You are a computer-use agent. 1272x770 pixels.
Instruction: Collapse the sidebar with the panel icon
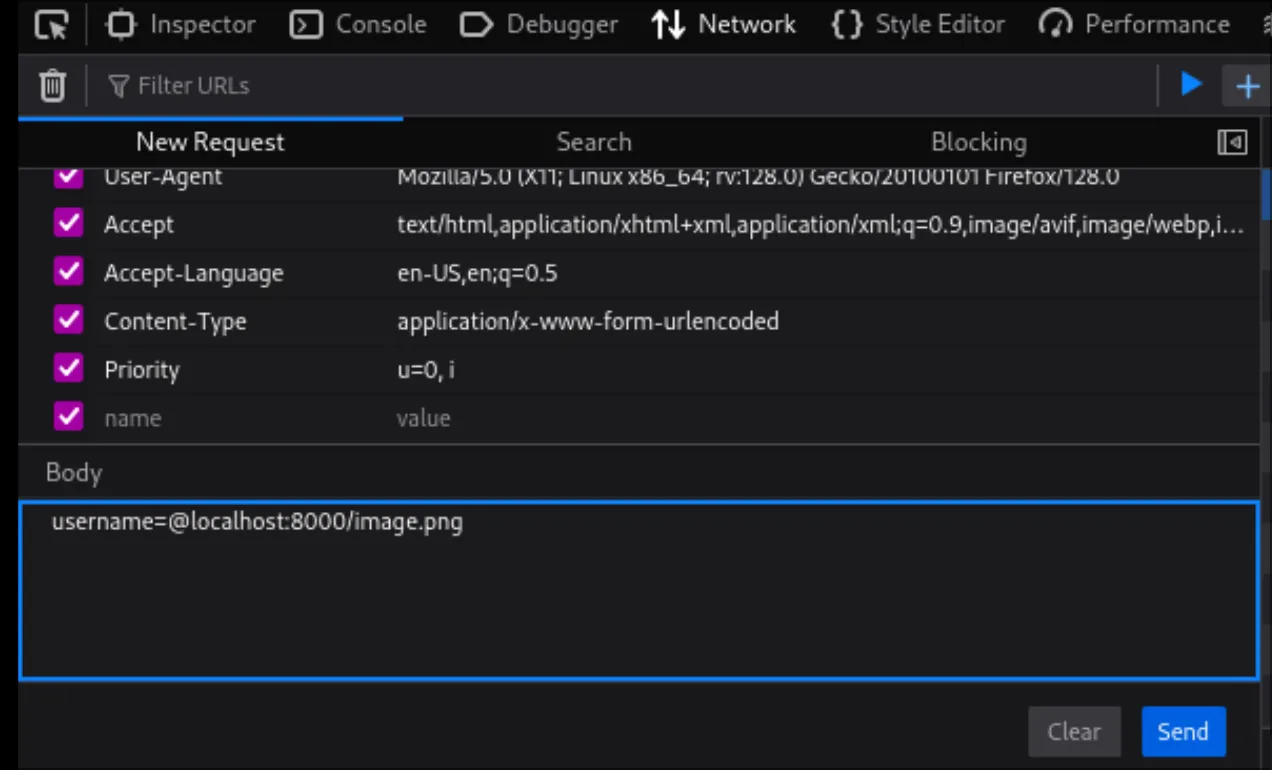pos(1232,142)
